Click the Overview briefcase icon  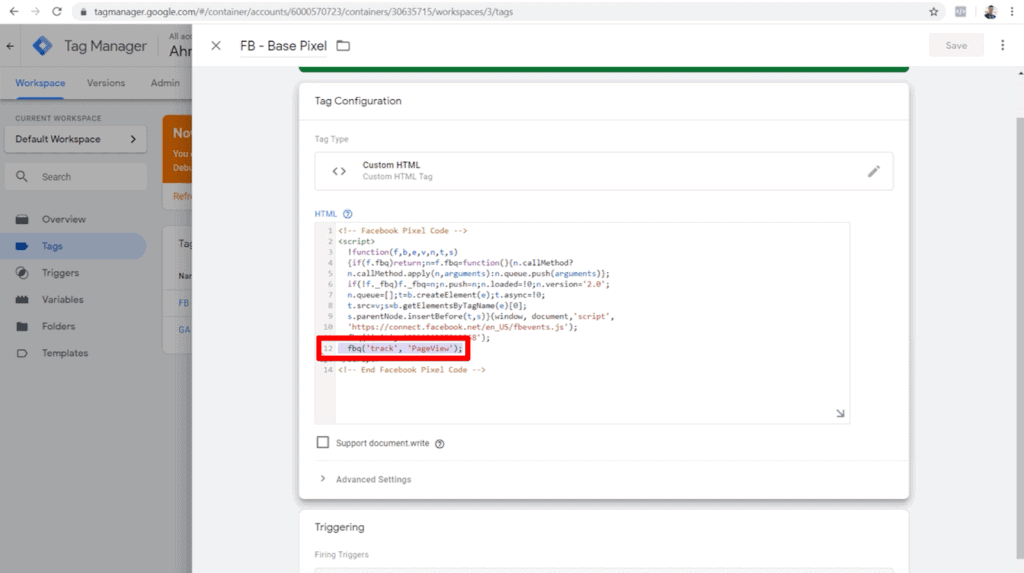(x=22, y=220)
